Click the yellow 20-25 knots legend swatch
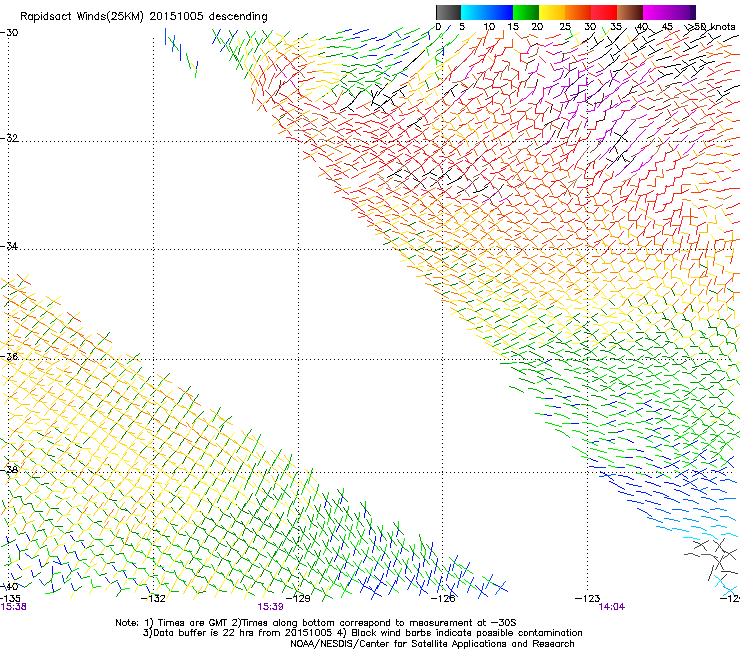740x650 pixels. 552,12
